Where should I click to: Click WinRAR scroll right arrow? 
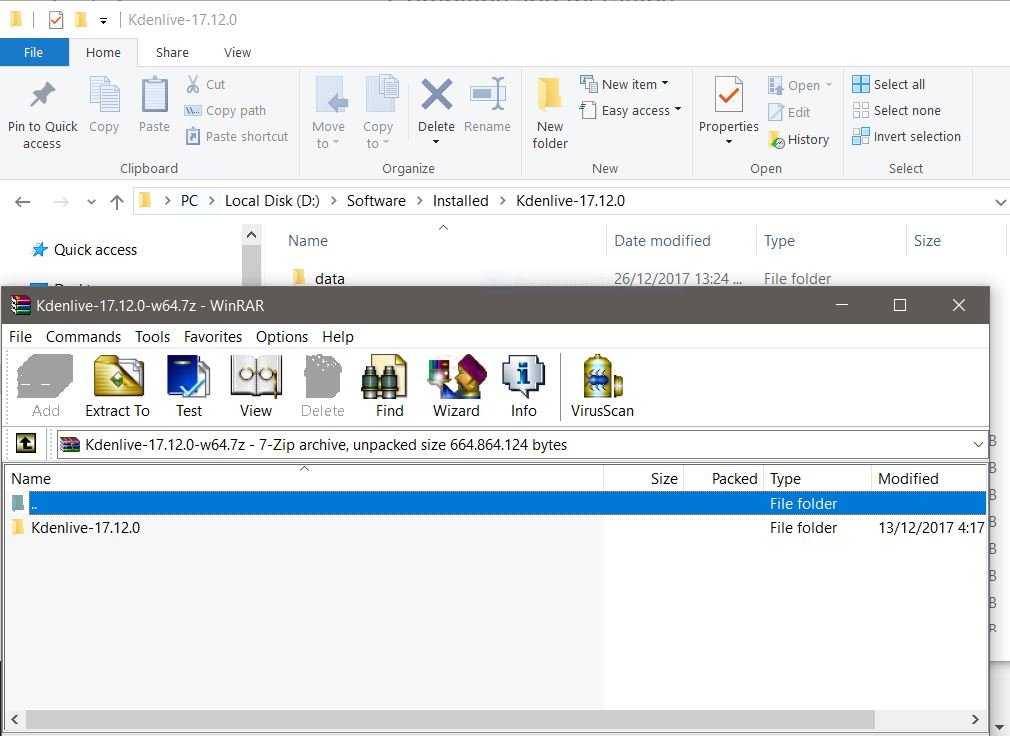(x=975, y=719)
